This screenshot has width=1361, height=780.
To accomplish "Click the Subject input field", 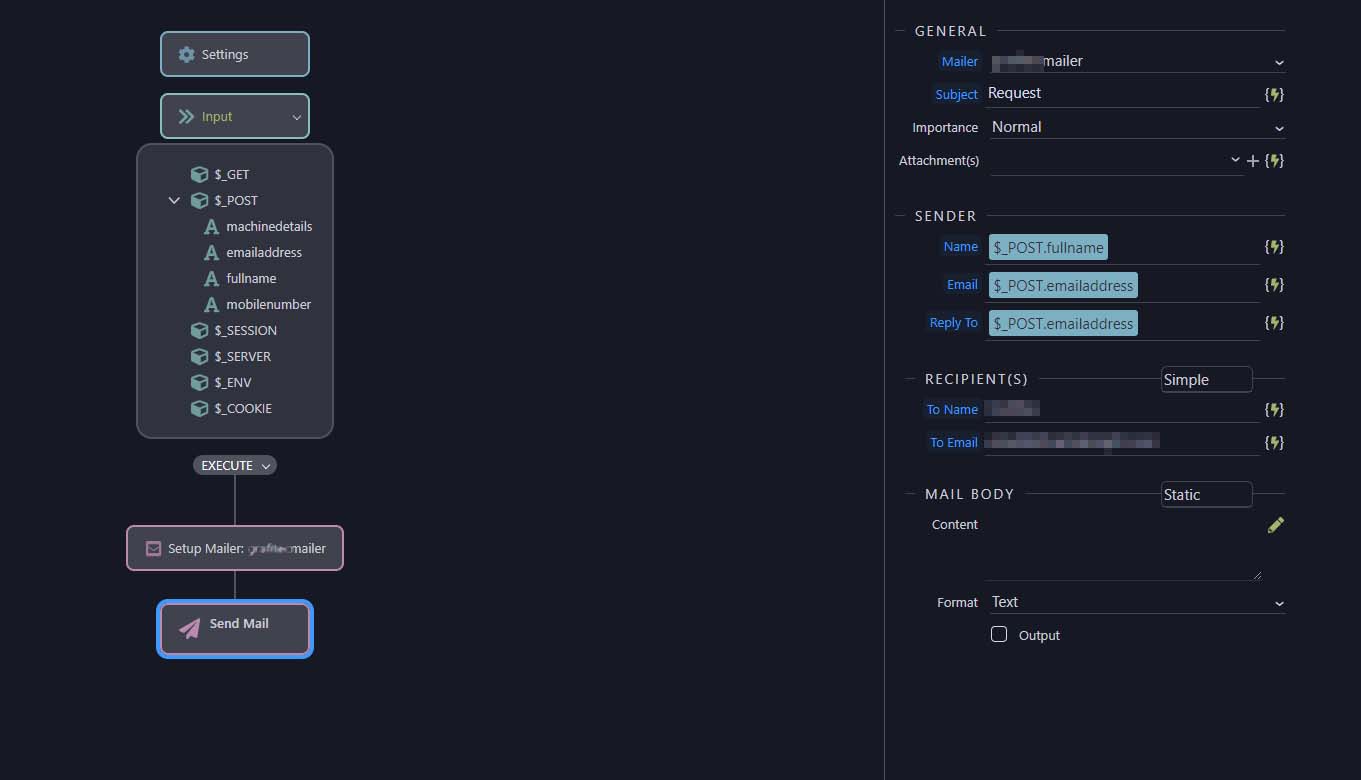I will (x=1122, y=94).
